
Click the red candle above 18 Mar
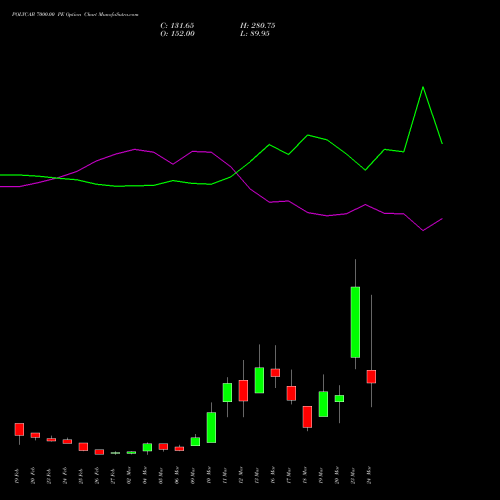pos(307,417)
